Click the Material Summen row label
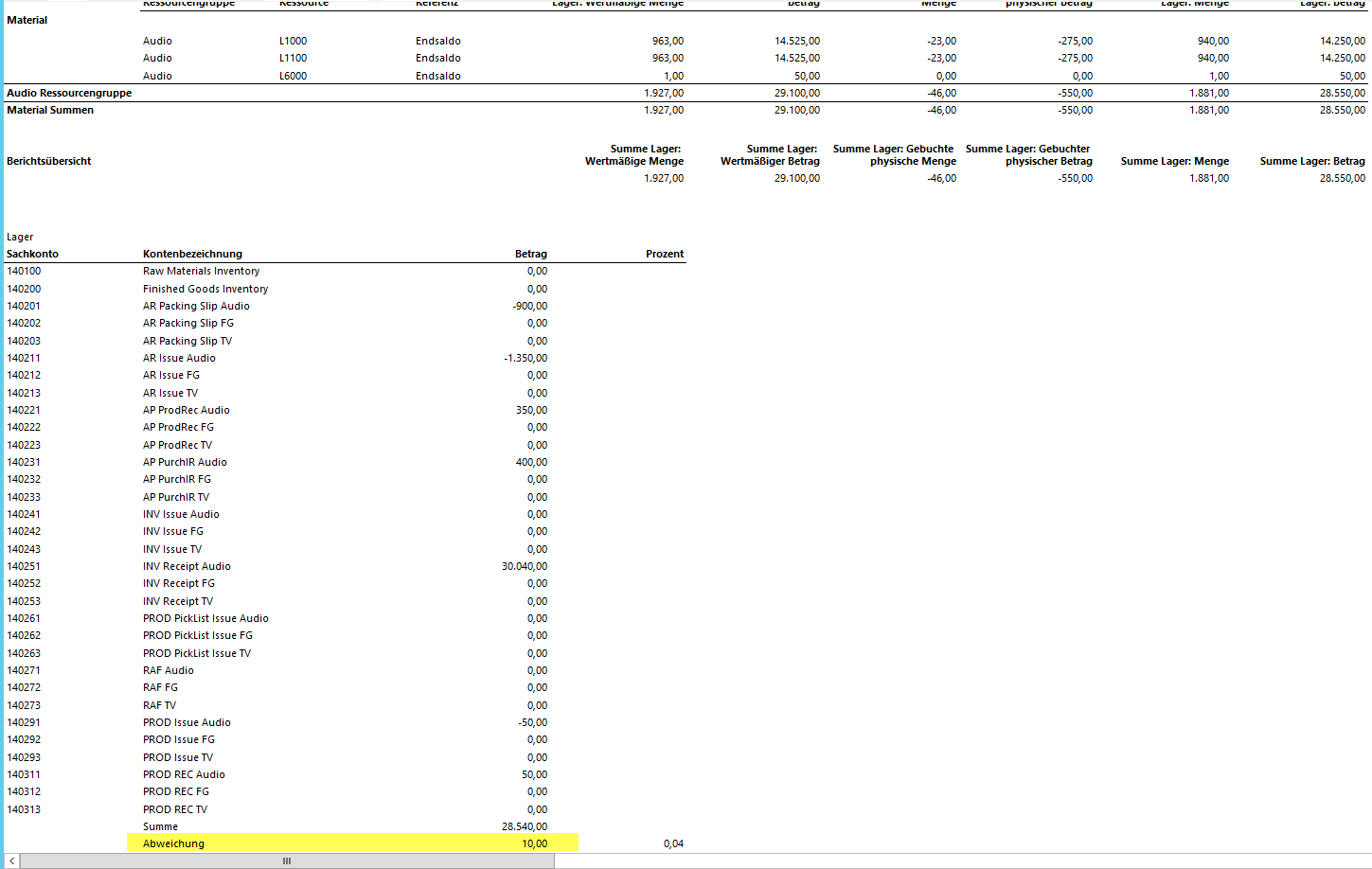 coord(50,110)
